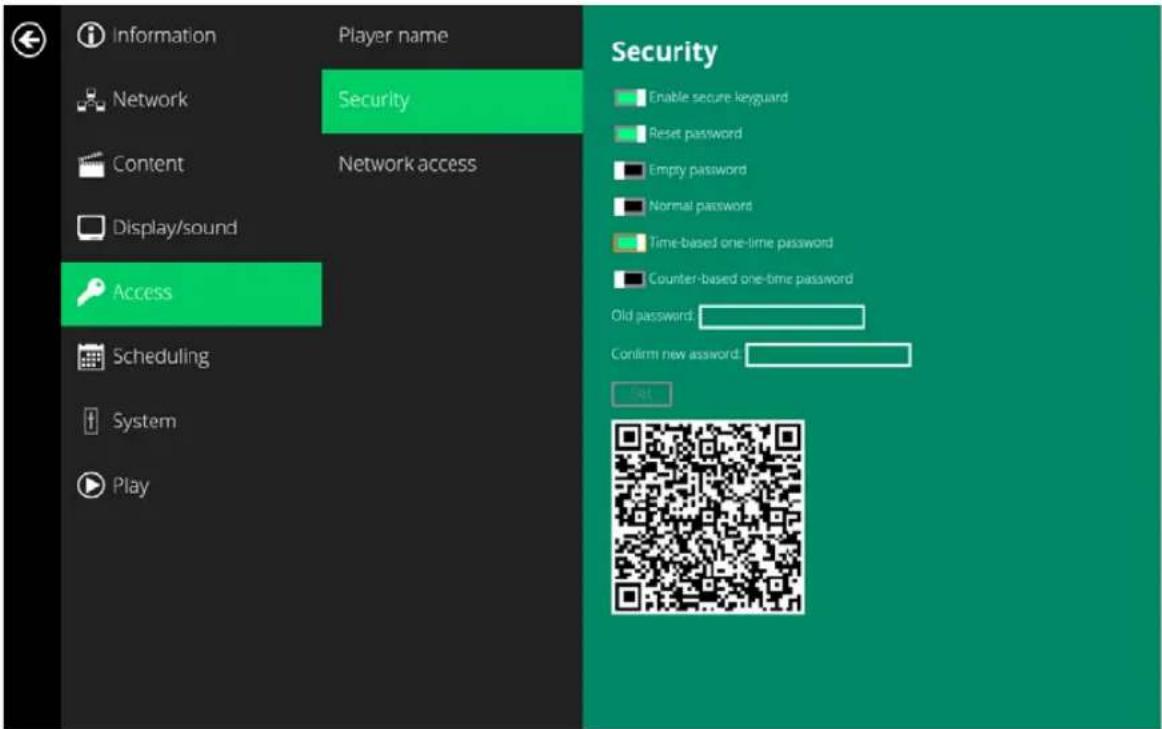The image size is (1162, 729).
Task: Click the System slider icon
Action: (x=90, y=421)
